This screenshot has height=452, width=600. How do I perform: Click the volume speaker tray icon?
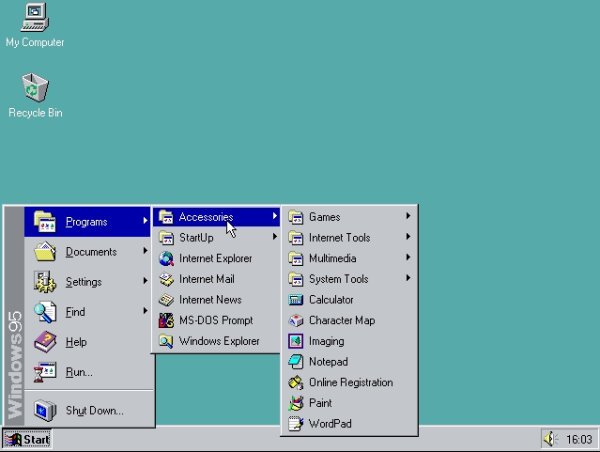(550, 439)
